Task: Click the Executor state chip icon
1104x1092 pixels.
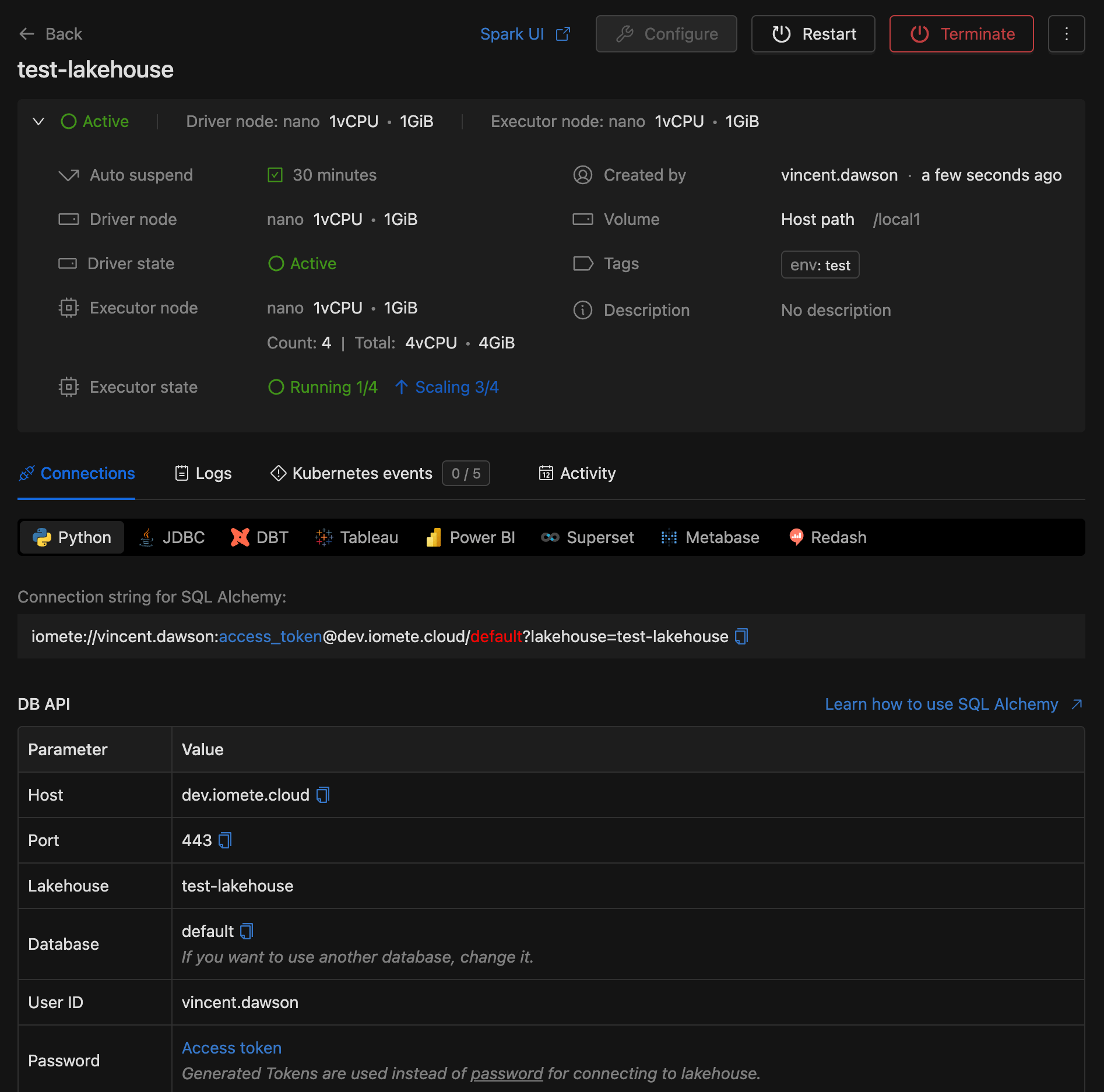Action: coord(69,387)
